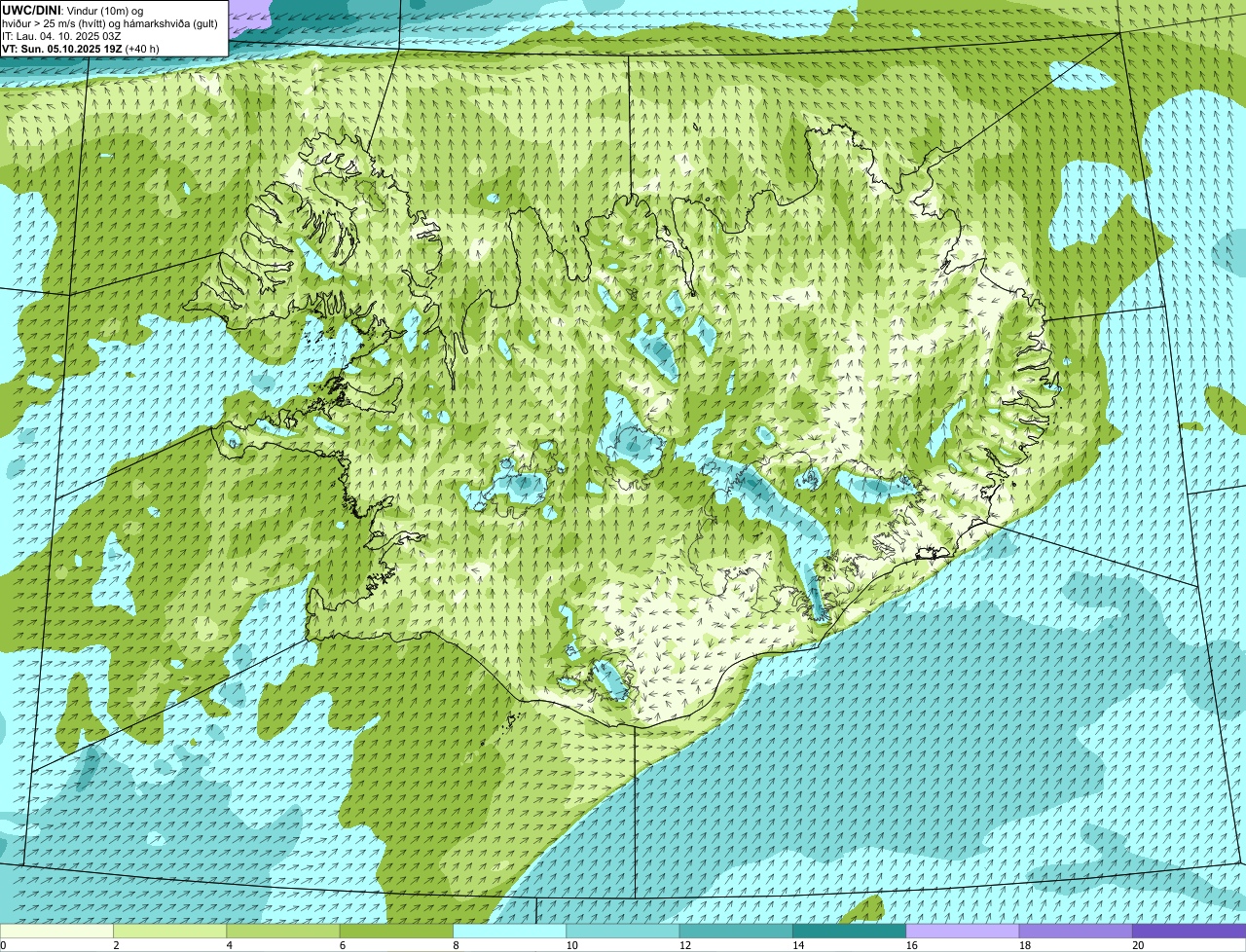Image resolution: width=1246 pixels, height=952 pixels.
Task: Select the olive green 6–8 m/s scale swatch
Action: (x=396, y=931)
